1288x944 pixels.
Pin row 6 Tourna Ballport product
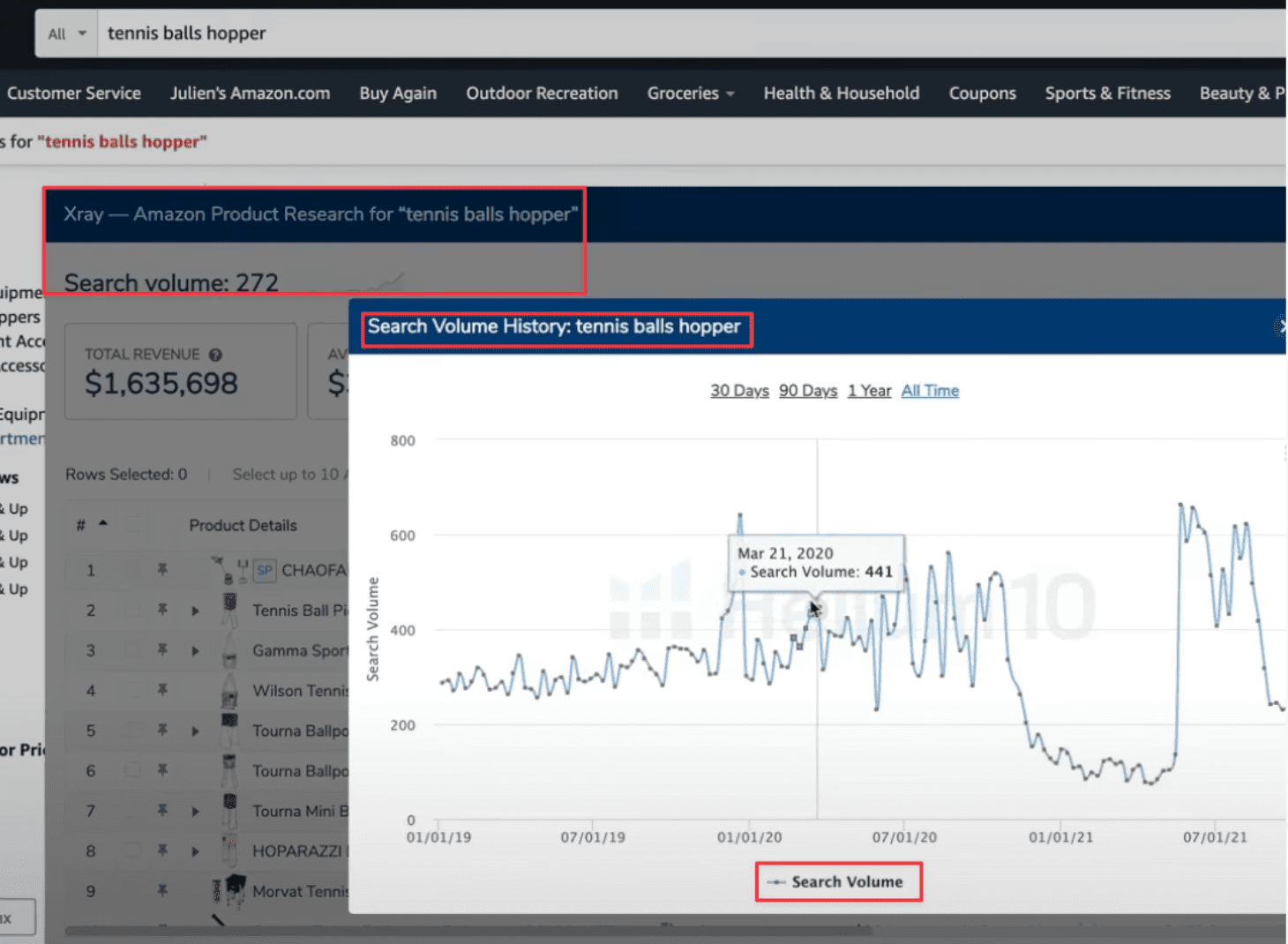(x=162, y=770)
